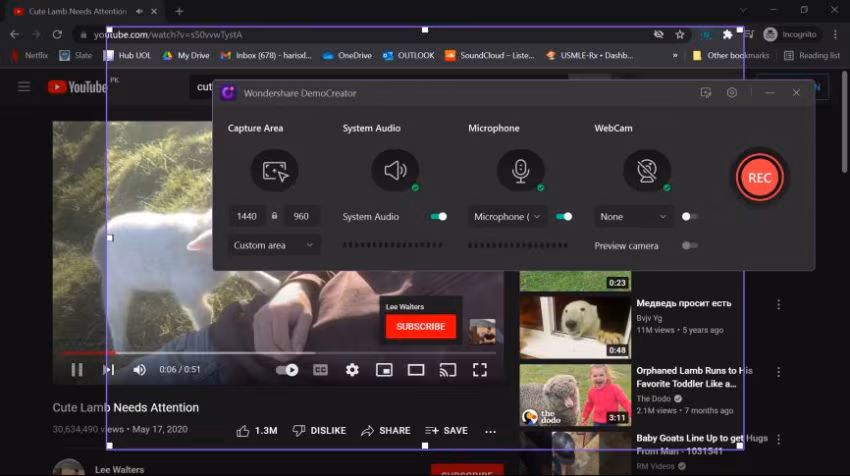Toggle the Microphone switch off

pos(564,216)
